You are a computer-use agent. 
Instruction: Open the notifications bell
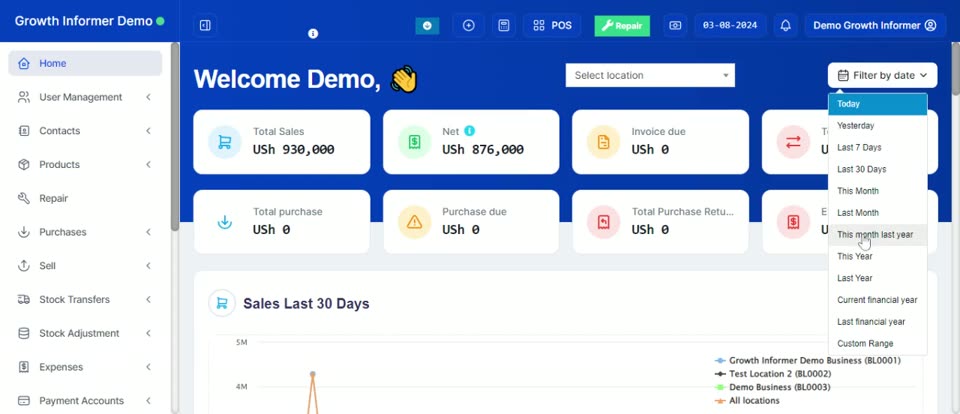[786, 26]
